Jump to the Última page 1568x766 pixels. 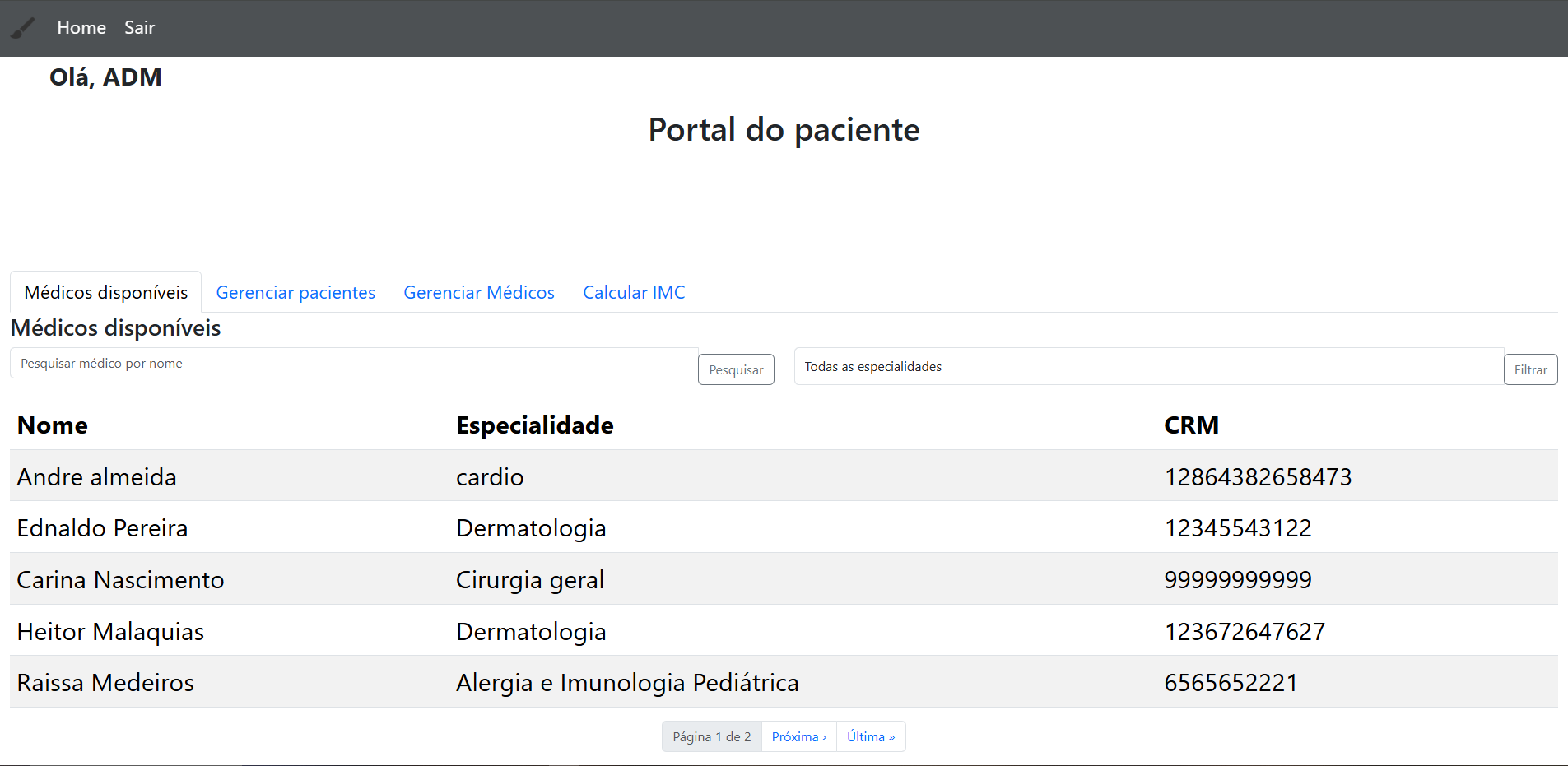click(x=871, y=736)
